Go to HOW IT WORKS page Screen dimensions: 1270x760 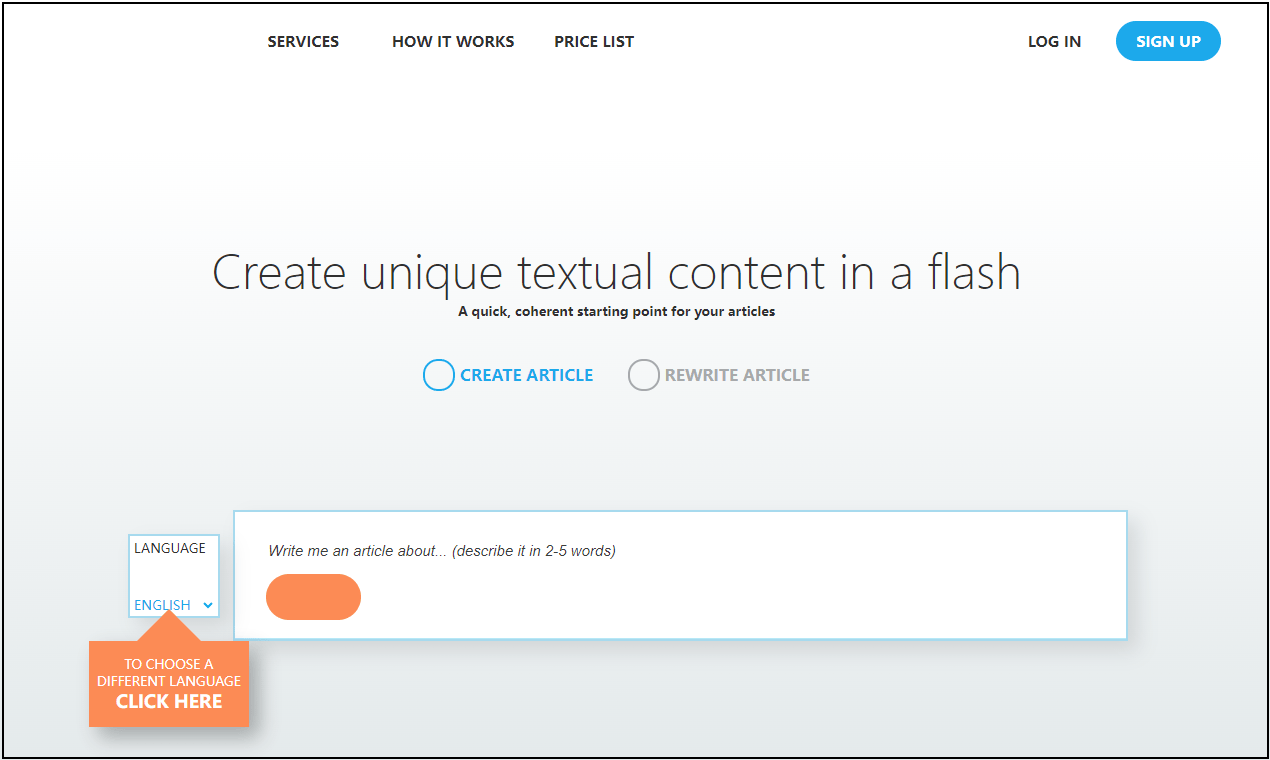(453, 42)
